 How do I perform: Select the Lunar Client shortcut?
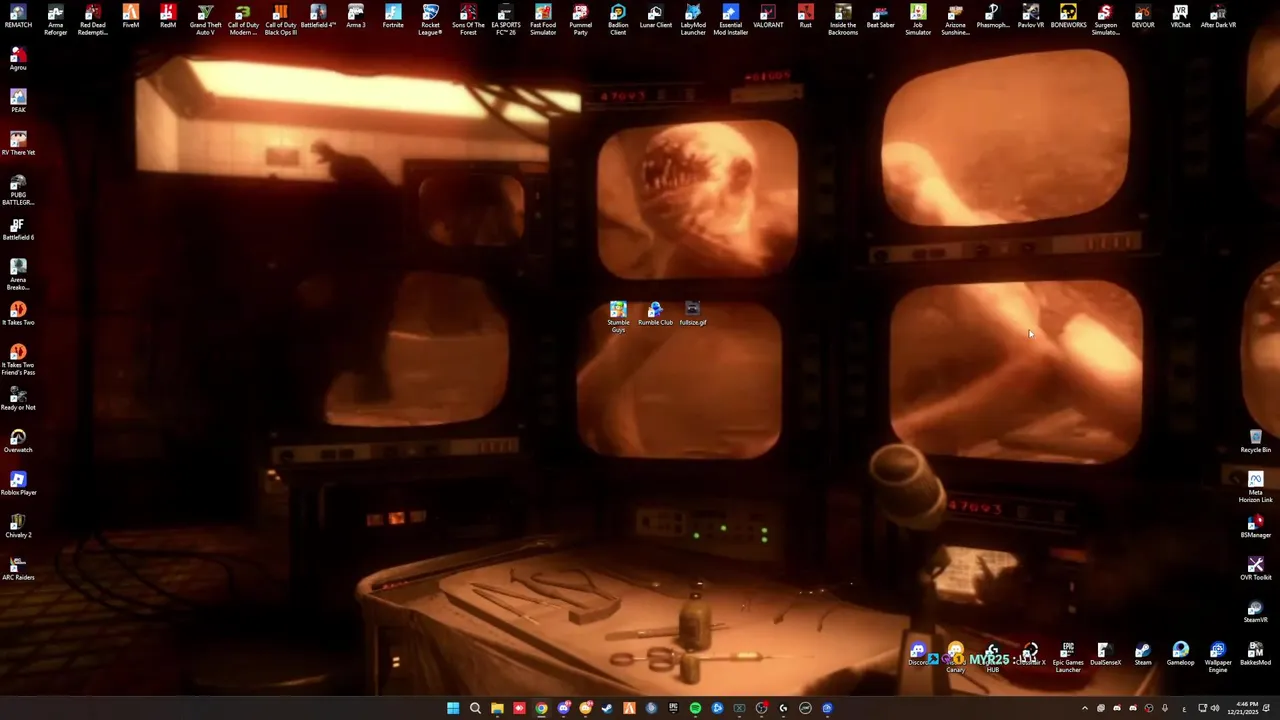point(655,15)
